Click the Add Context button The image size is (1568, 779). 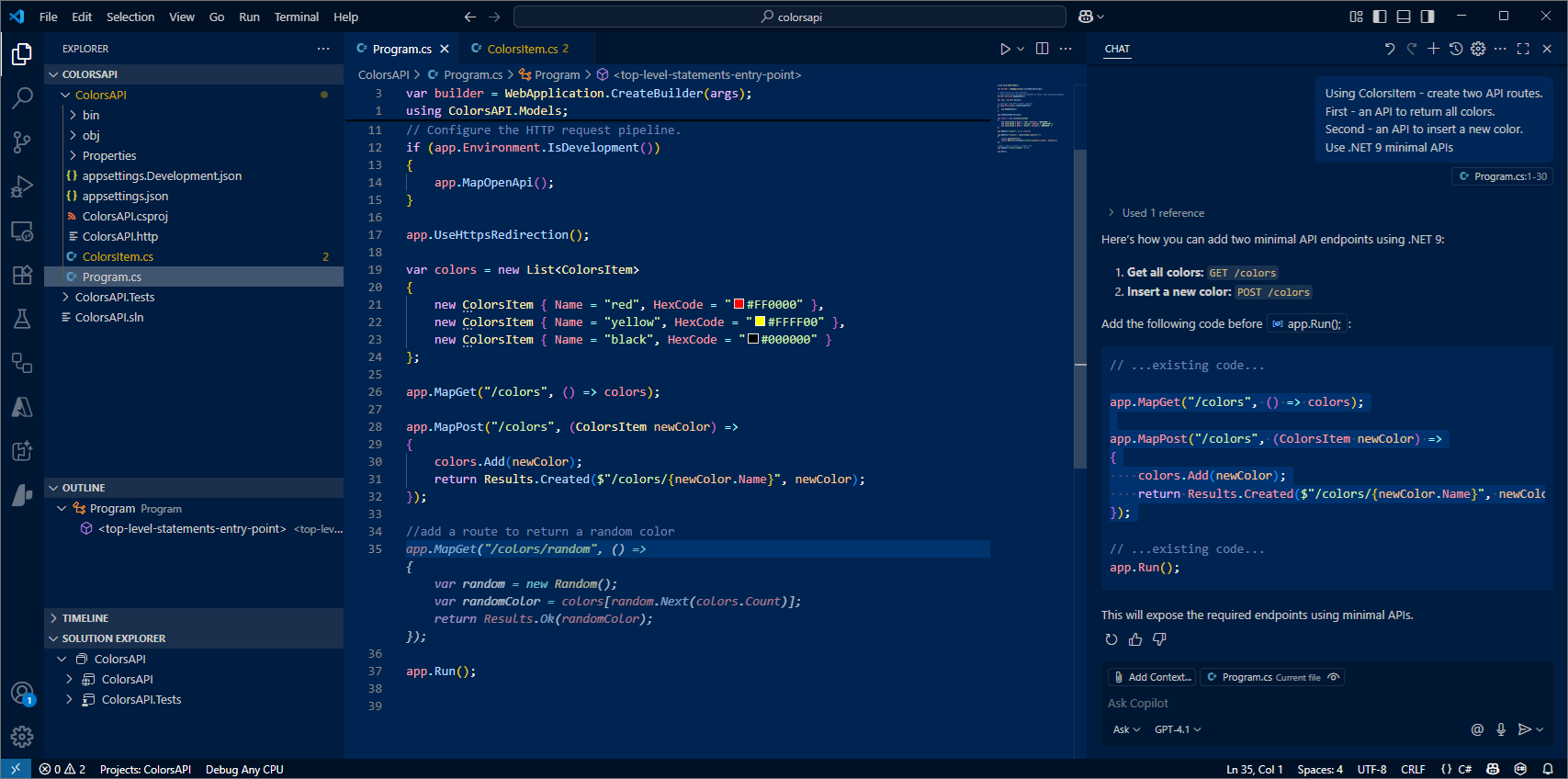click(1152, 677)
